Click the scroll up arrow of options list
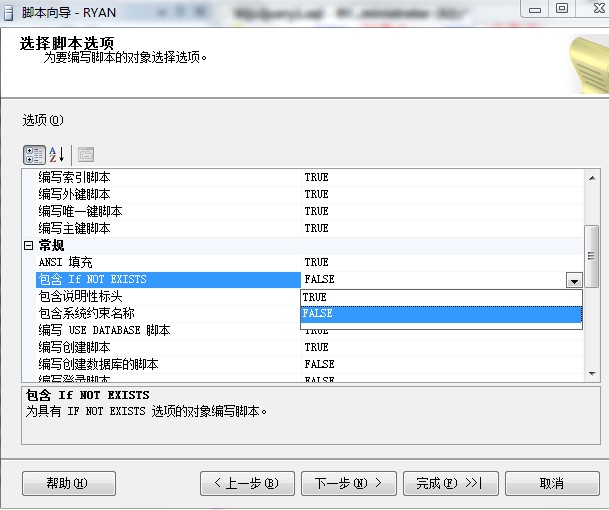The height and width of the screenshot is (510, 609). pyautogui.click(x=591, y=177)
